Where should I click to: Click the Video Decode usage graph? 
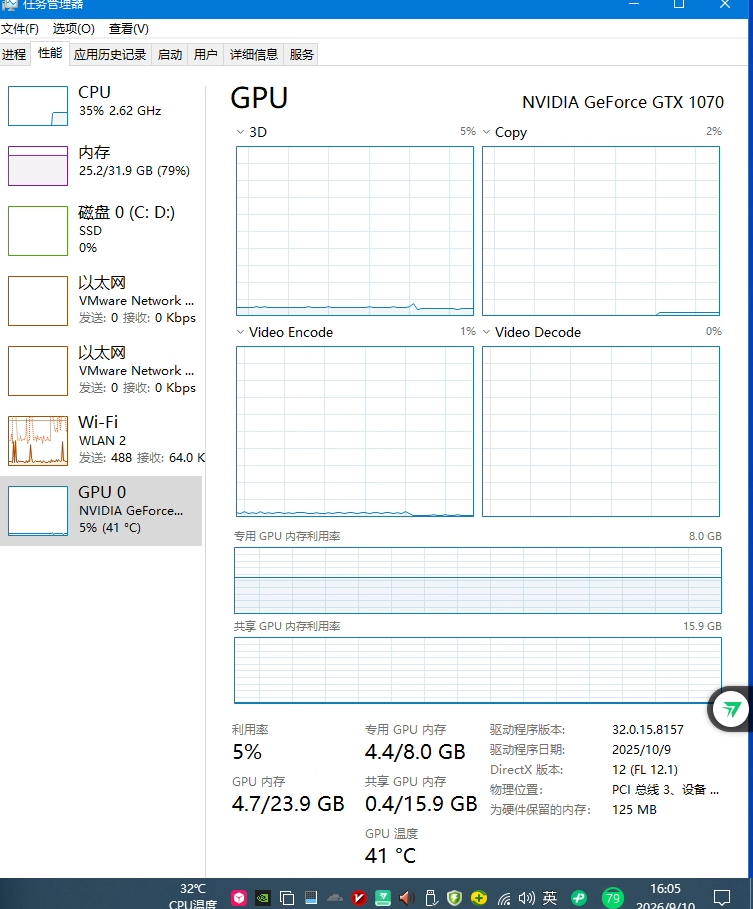601,431
